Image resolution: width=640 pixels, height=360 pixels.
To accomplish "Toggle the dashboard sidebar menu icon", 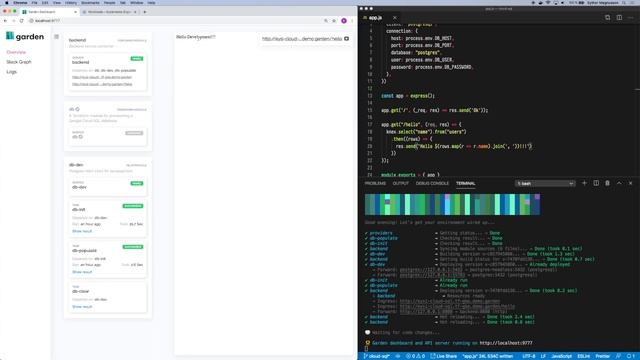I will tap(57, 37).
